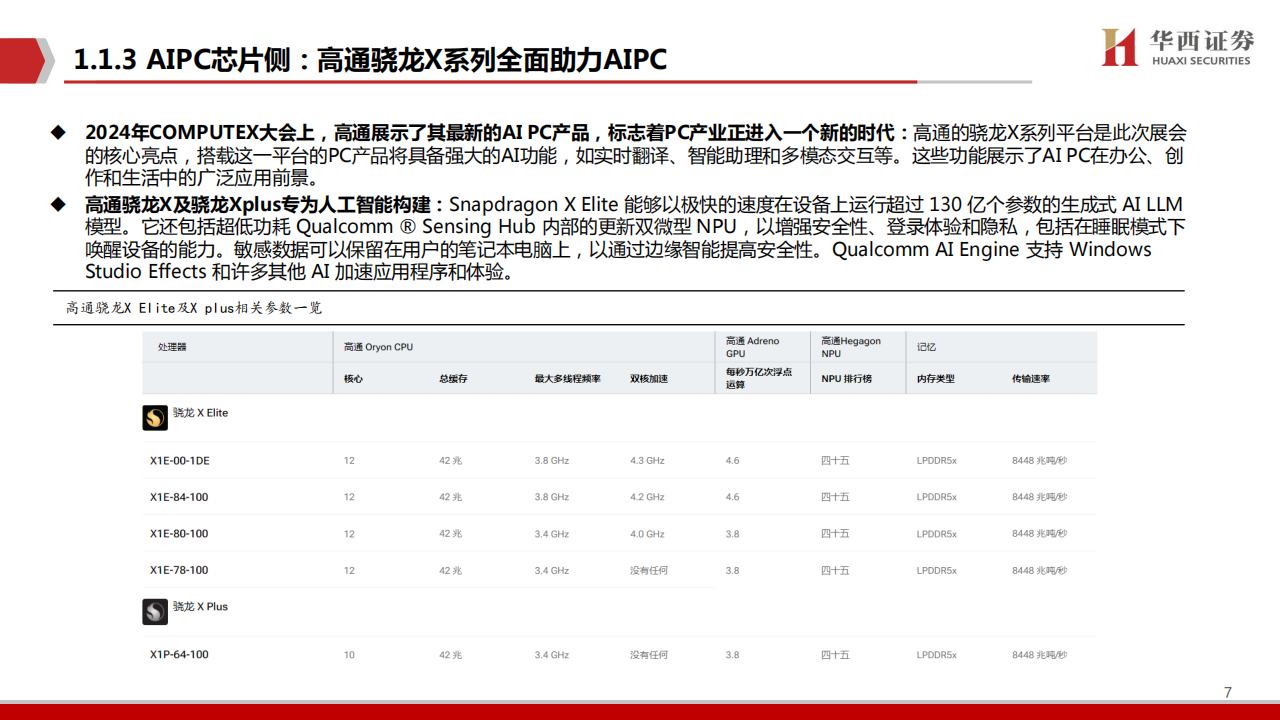Click the 4.0 GHz dual-core boost value
The width and height of the screenshot is (1280, 720).
click(x=647, y=534)
